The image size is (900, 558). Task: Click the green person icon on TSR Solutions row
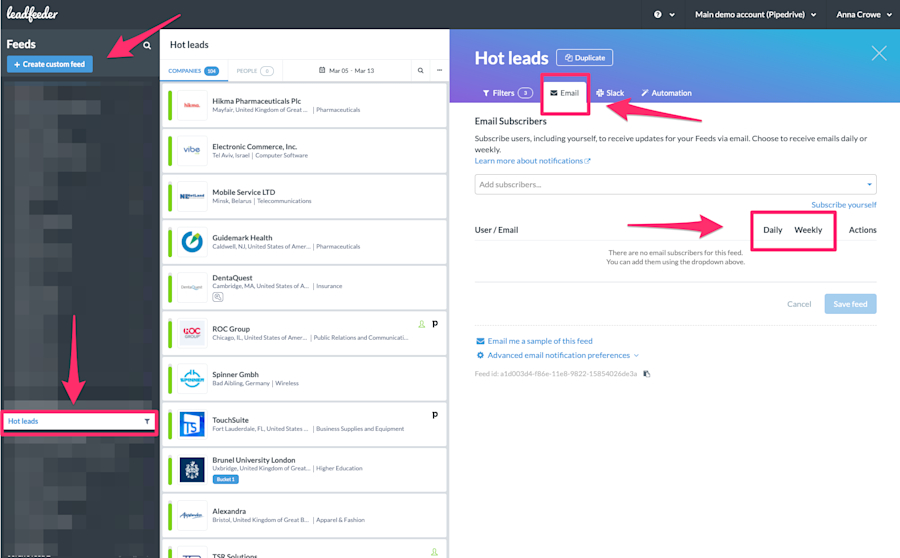pyautogui.click(x=435, y=552)
